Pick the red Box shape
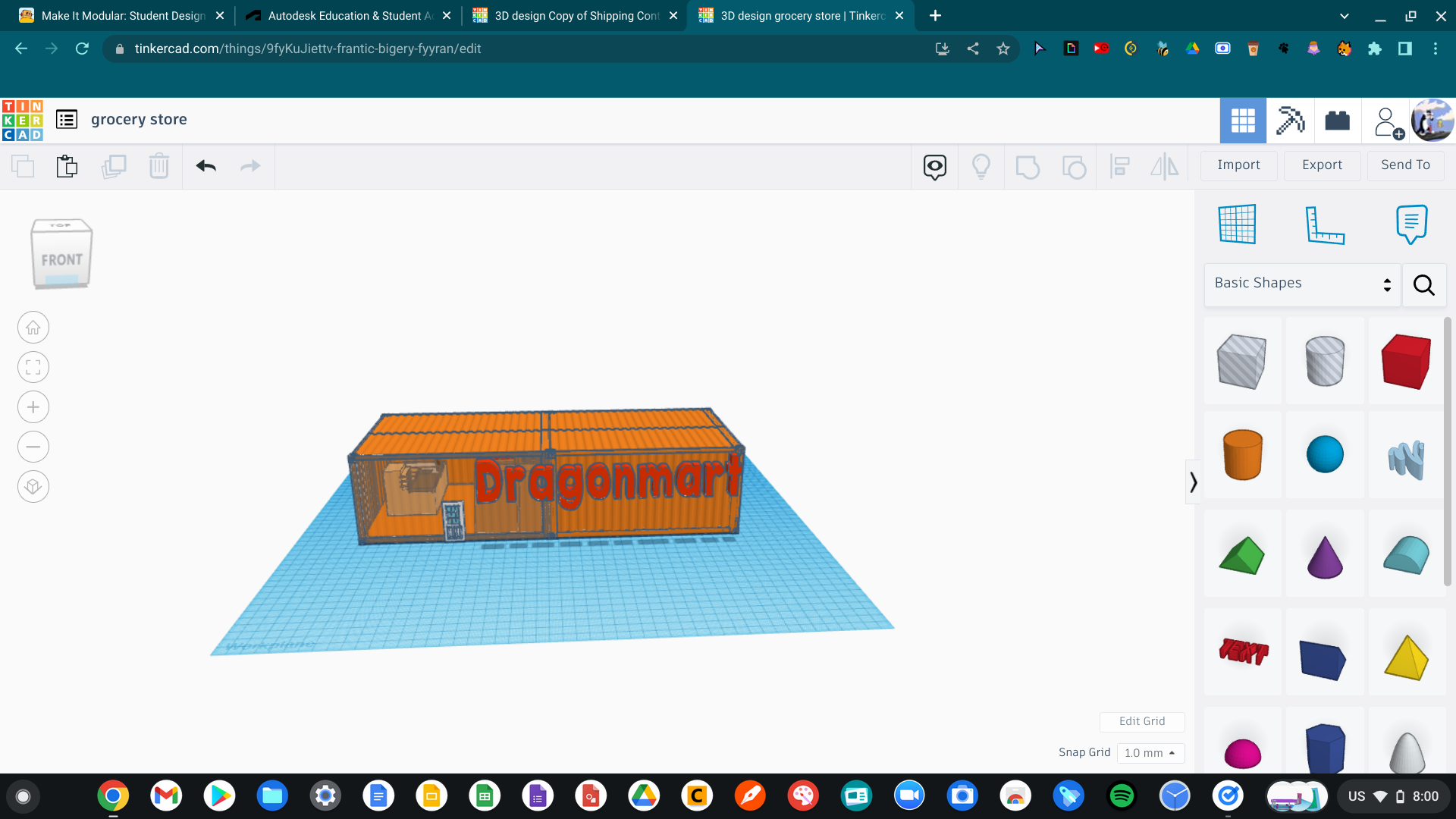The image size is (1456, 819). (1406, 362)
